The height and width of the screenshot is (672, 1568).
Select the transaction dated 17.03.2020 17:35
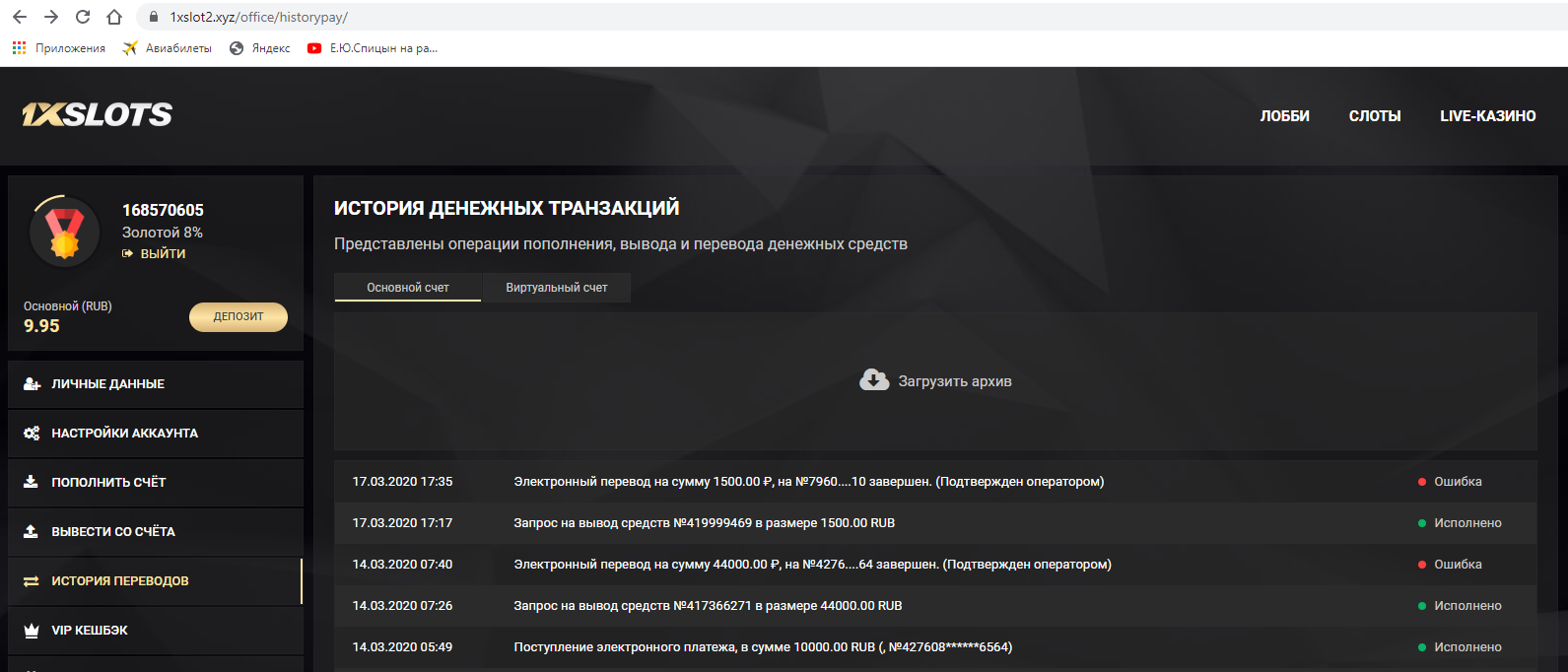point(935,482)
